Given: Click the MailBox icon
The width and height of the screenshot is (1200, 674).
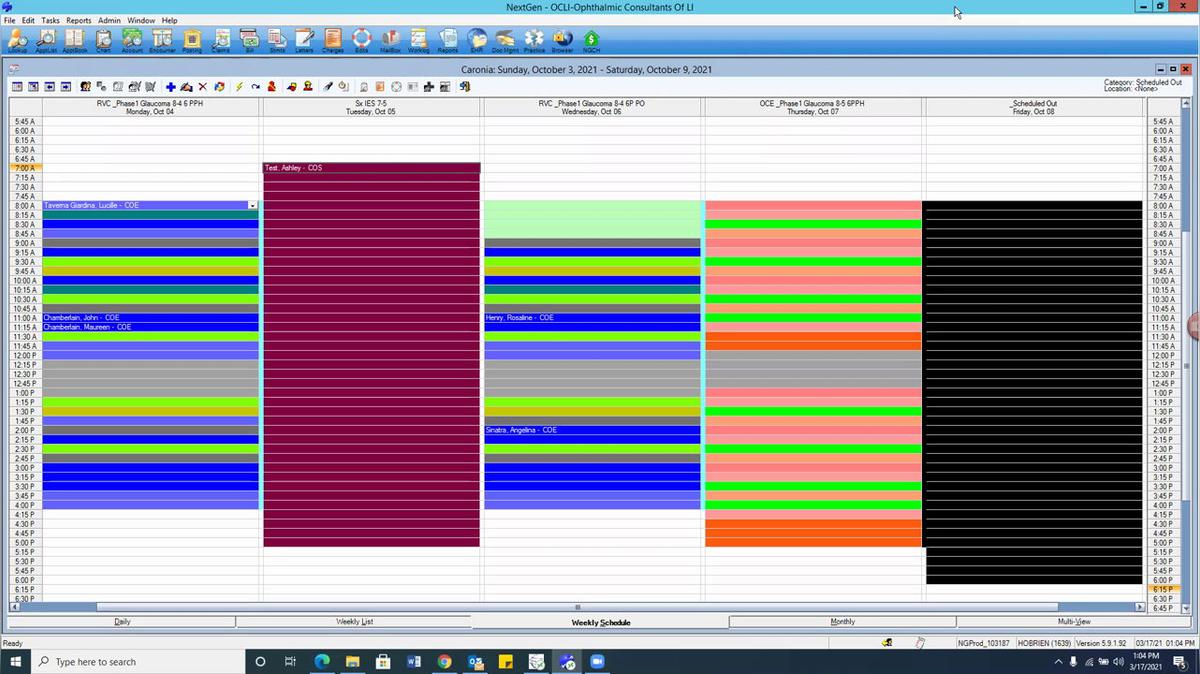Looking at the screenshot, I should tap(389, 40).
